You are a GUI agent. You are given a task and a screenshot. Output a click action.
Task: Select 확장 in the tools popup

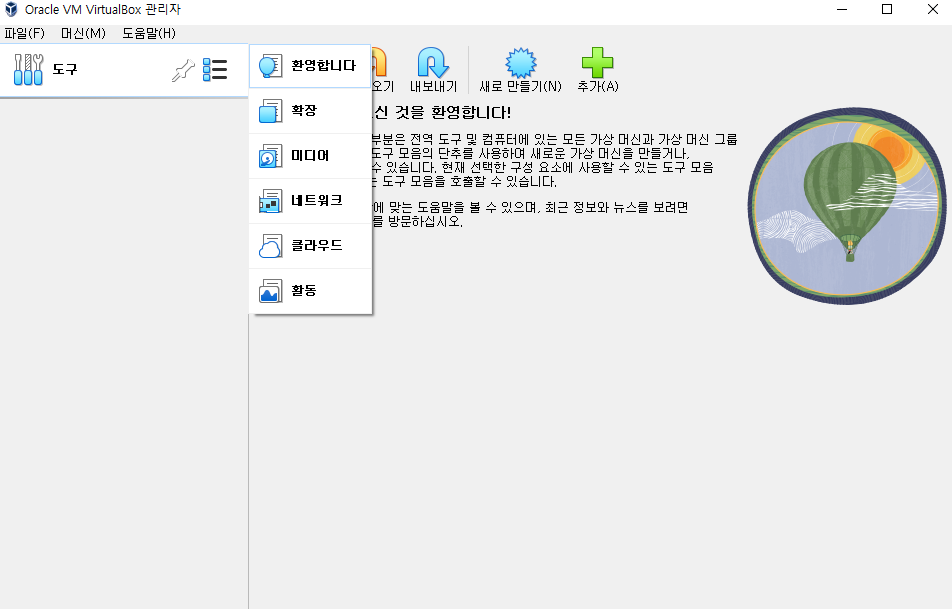pos(310,111)
